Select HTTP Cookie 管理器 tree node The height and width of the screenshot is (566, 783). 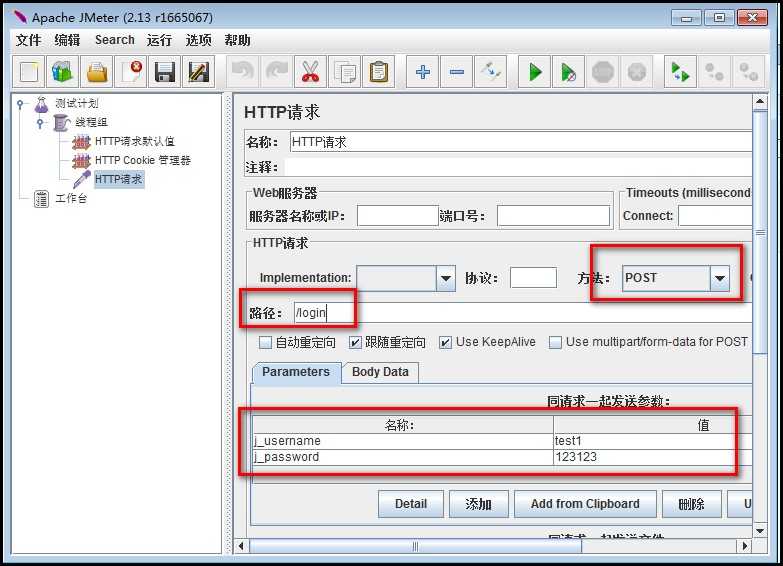coord(143,160)
